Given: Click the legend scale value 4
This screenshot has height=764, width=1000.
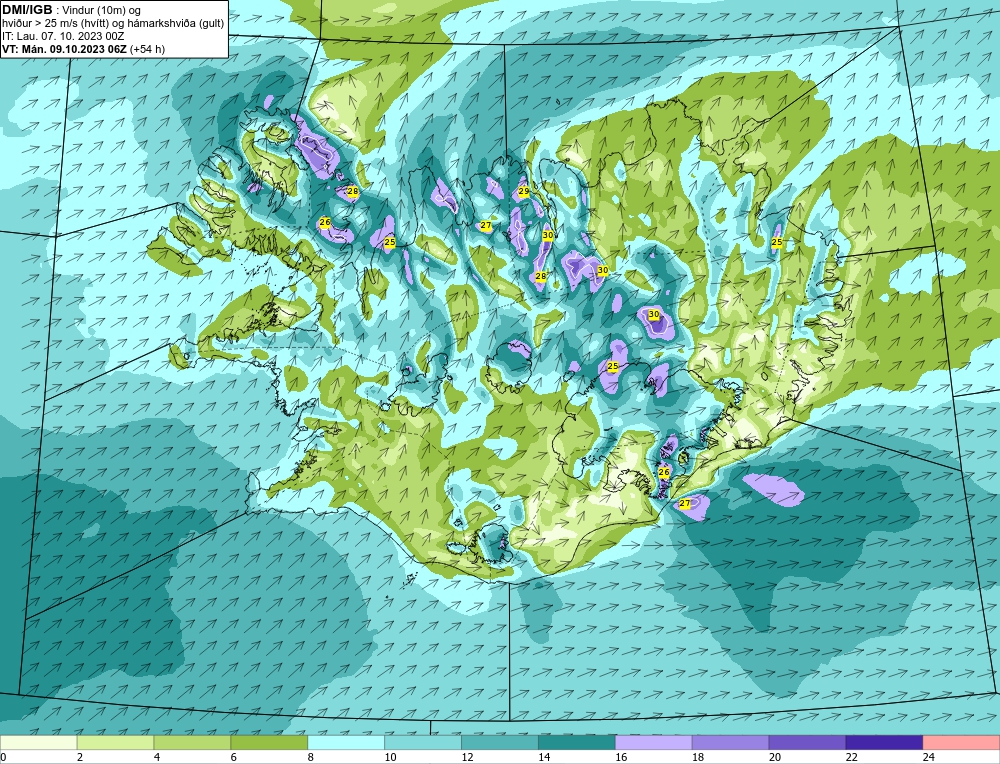Looking at the screenshot, I should [x=157, y=757].
